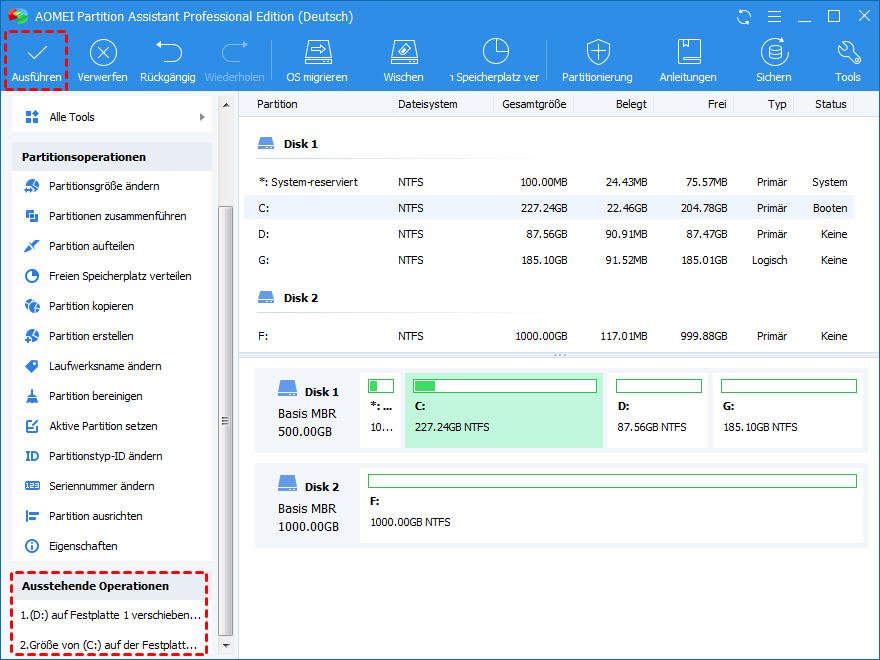Select the system-reserved block in disk map
This screenshot has height=660, width=880.
point(381,410)
